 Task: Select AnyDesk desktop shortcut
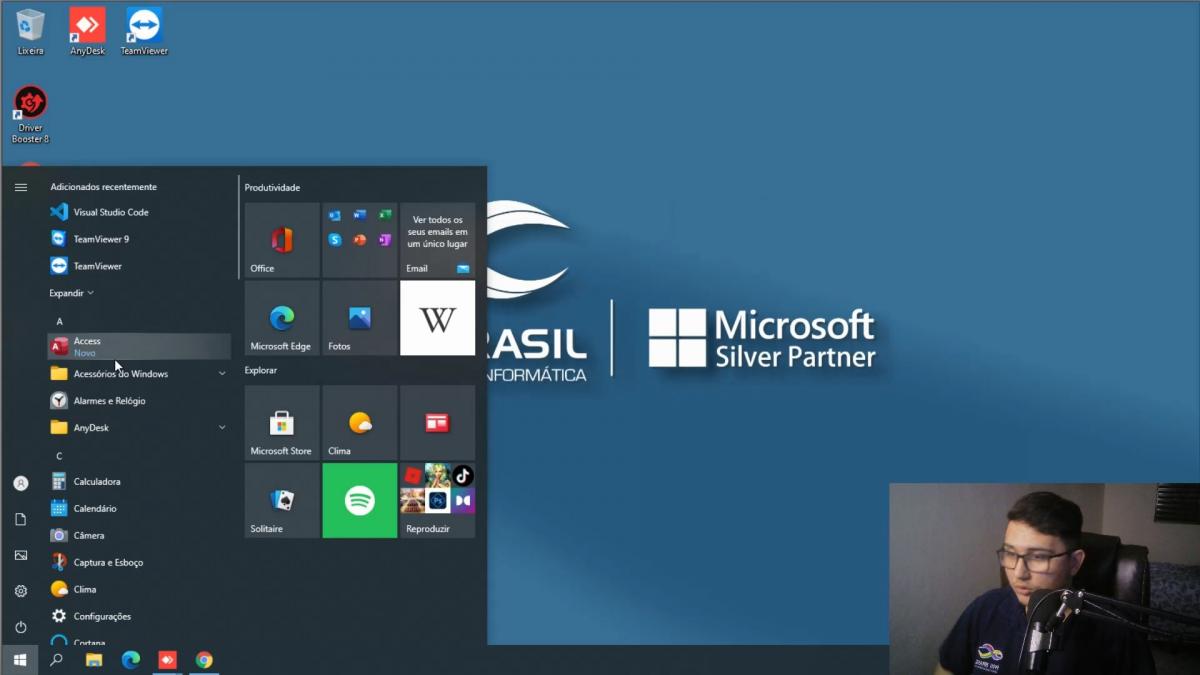[x=87, y=31]
